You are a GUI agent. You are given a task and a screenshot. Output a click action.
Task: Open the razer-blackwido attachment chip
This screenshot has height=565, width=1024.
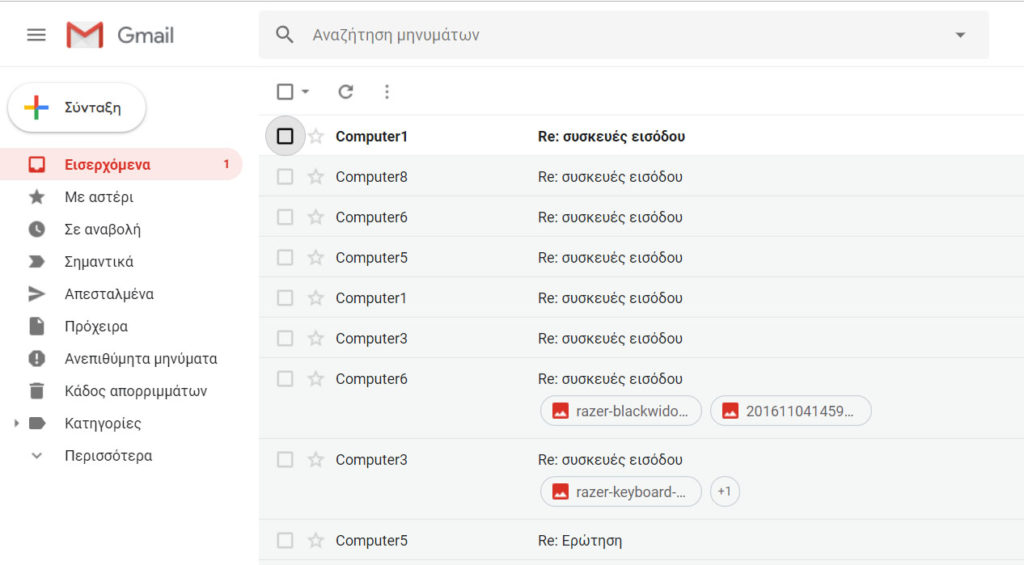tap(621, 411)
